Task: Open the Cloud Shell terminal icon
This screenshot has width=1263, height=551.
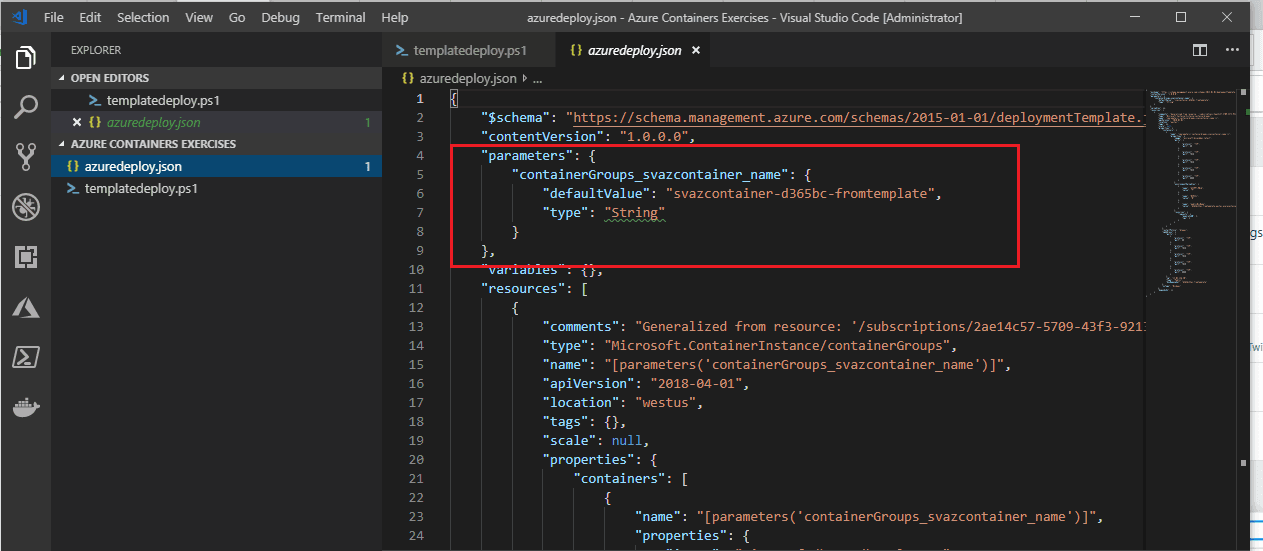Action: coord(25,357)
